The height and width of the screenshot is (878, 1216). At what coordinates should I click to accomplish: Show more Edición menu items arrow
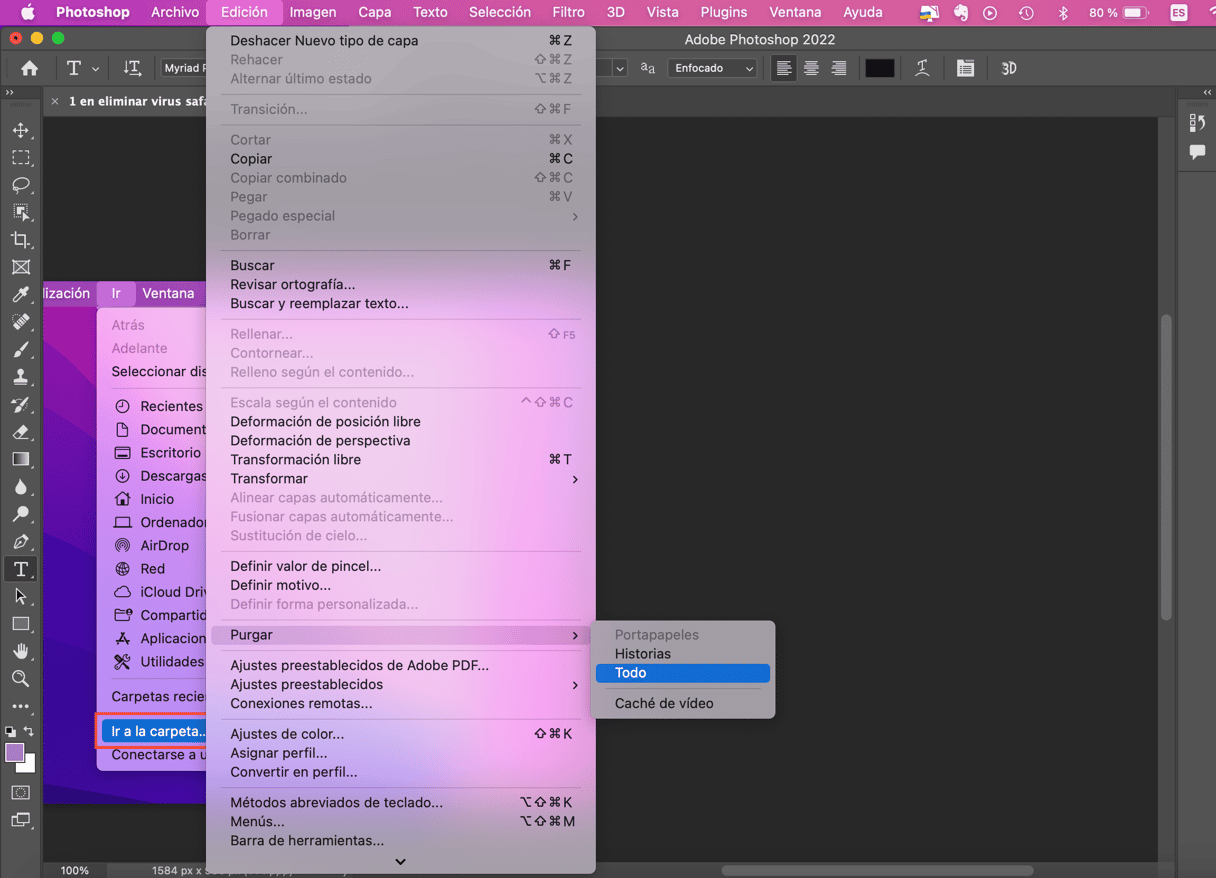[x=400, y=862]
